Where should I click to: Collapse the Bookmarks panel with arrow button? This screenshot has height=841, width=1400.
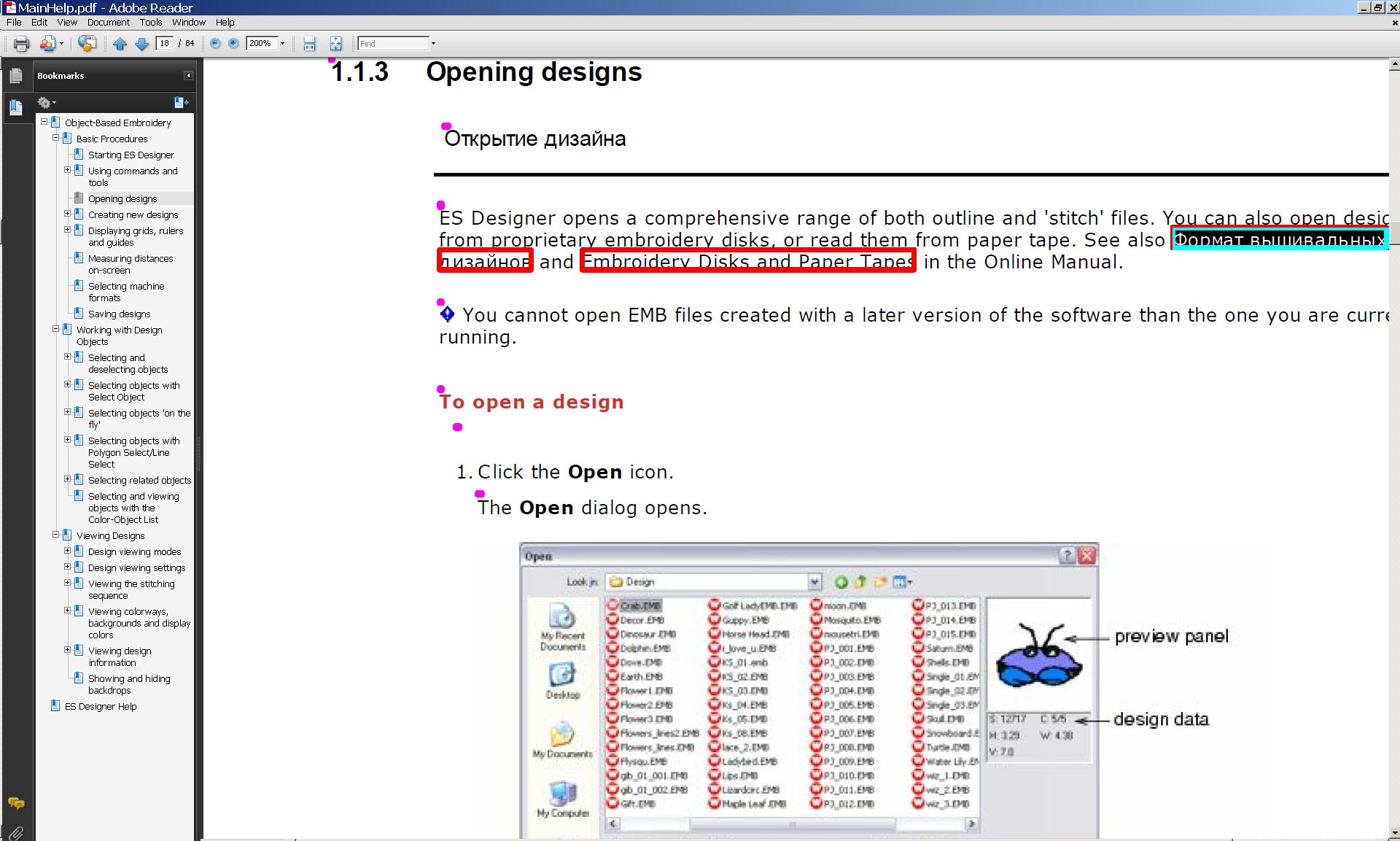point(188,76)
